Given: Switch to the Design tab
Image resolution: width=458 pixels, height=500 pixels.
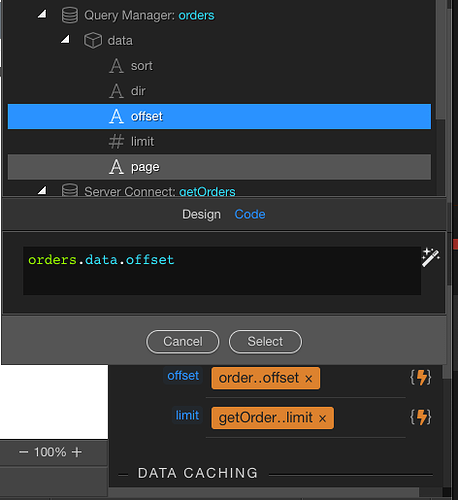Looking at the screenshot, I should coord(201,214).
